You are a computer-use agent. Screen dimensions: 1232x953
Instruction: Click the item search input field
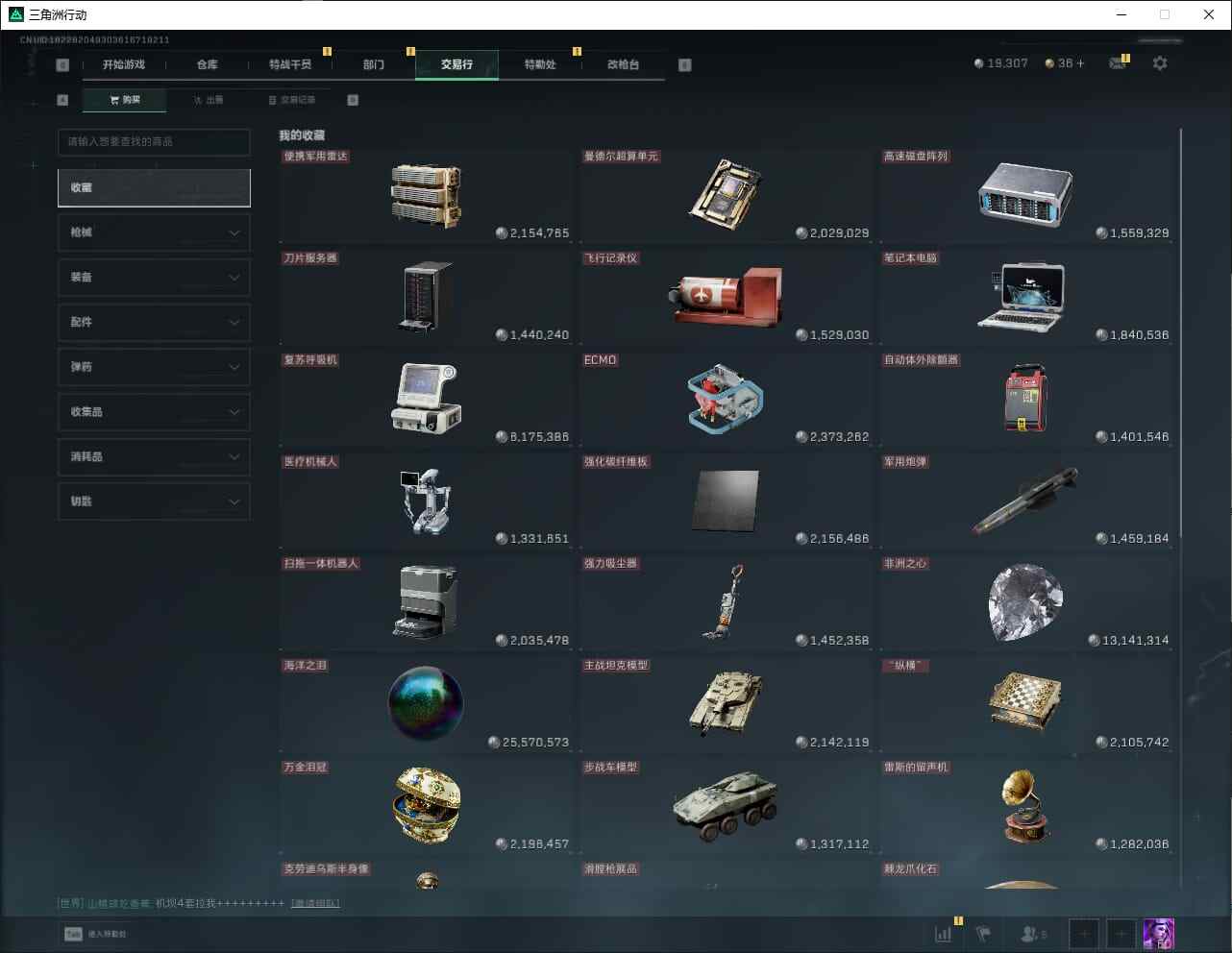click(154, 142)
